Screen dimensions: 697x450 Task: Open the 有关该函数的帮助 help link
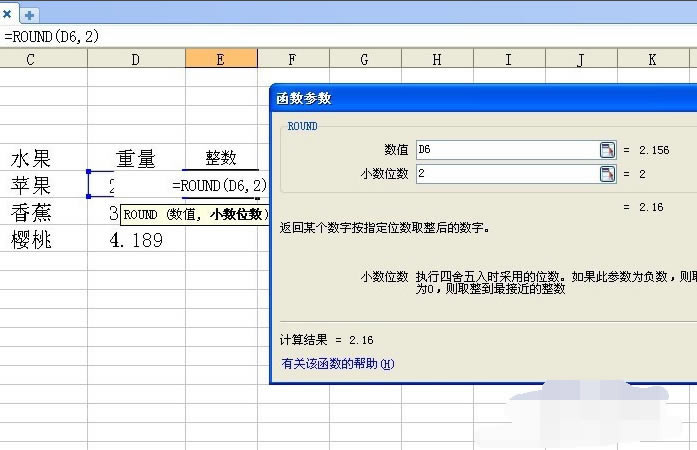click(x=337, y=364)
